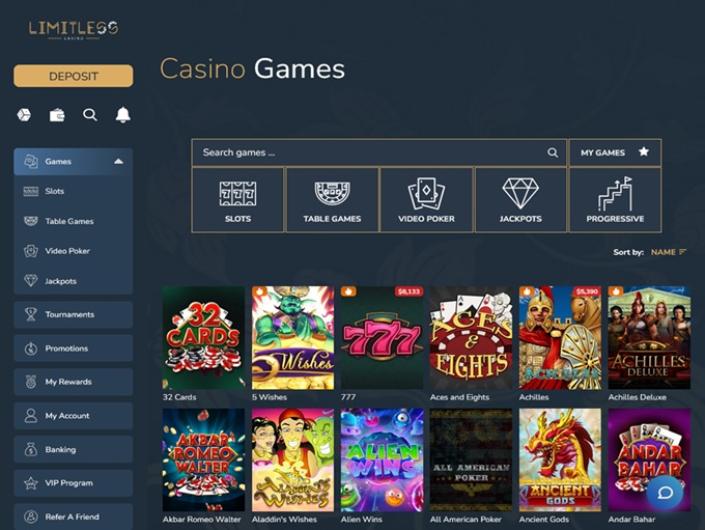Click the sidebar magnifier search icon
Viewport: 705px width, 530px height.
coord(90,115)
